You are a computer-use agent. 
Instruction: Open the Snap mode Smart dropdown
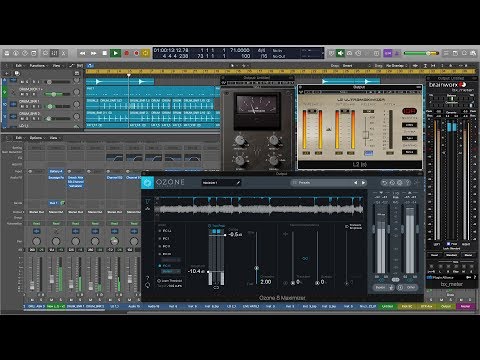point(356,66)
